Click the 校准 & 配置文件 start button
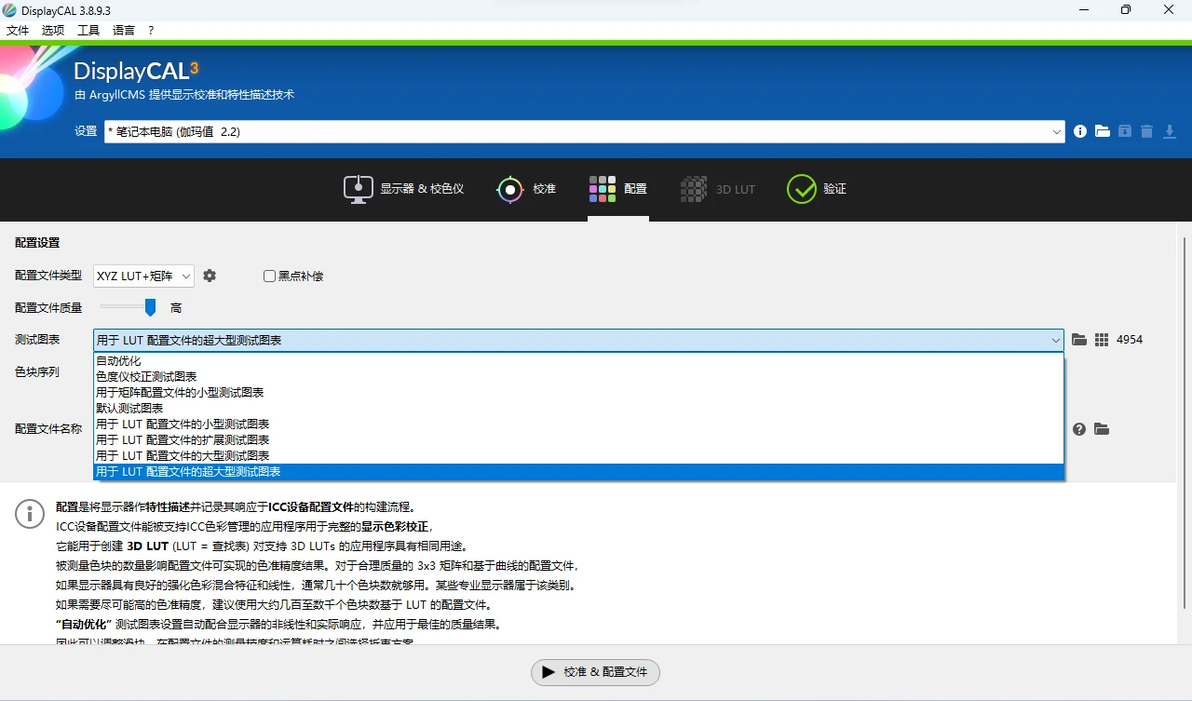Screen dimensions: 1192x701 pyautogui.click(x=595, y=672)
